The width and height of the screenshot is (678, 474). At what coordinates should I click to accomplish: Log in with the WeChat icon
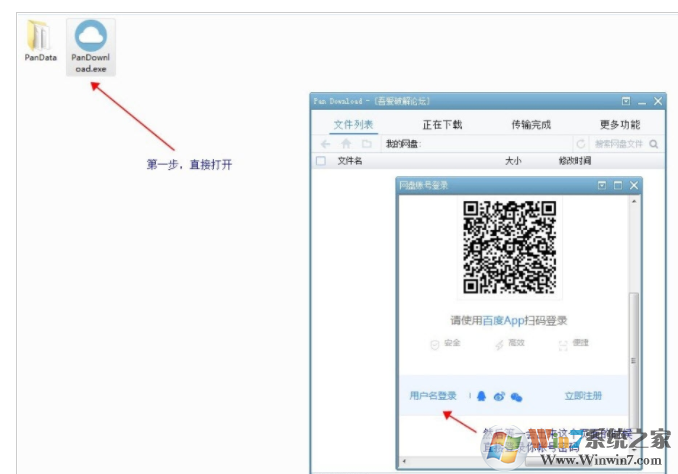tap(516, 397)
